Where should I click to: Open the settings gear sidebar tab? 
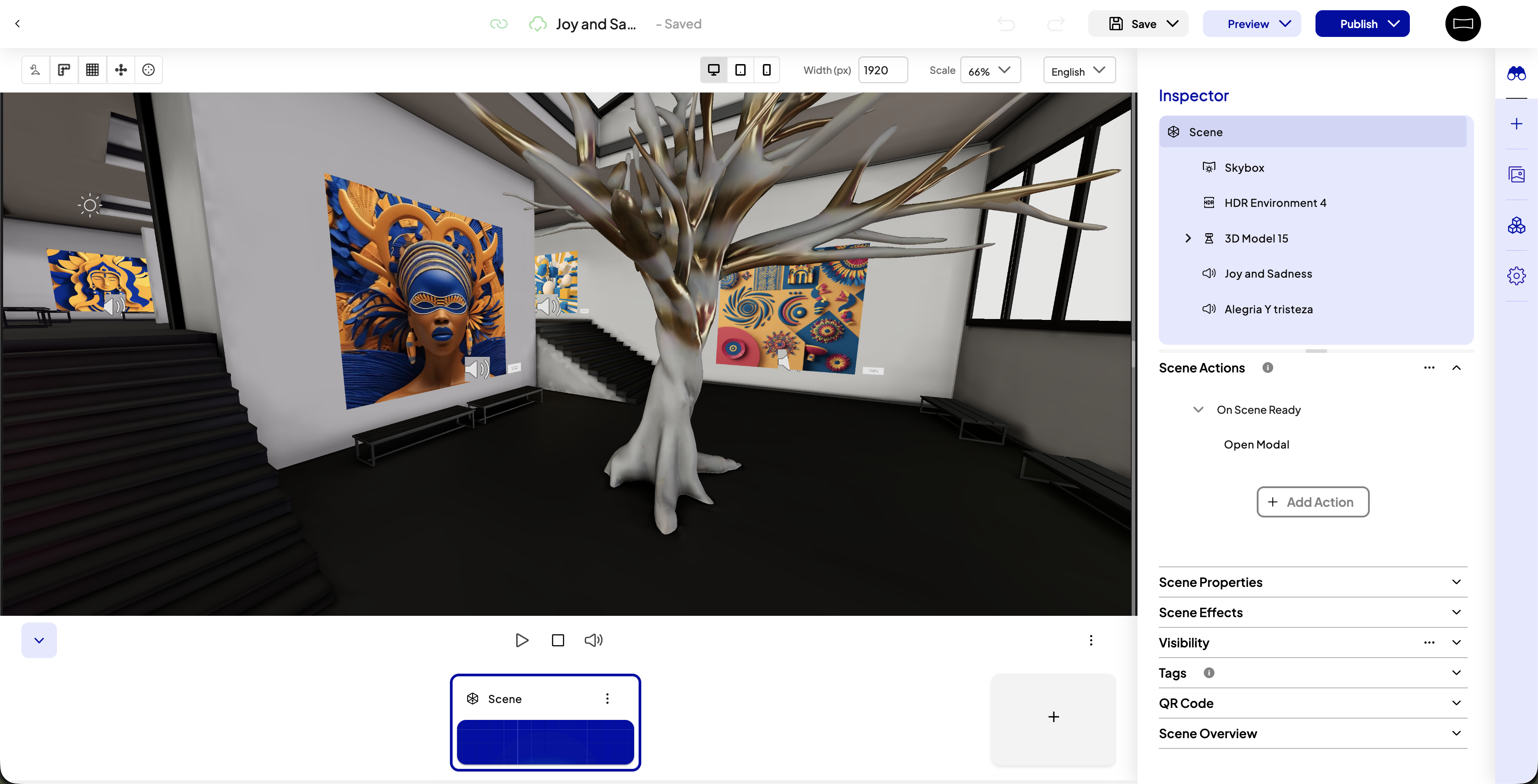pyautogui.click(x=1516, y=275)
